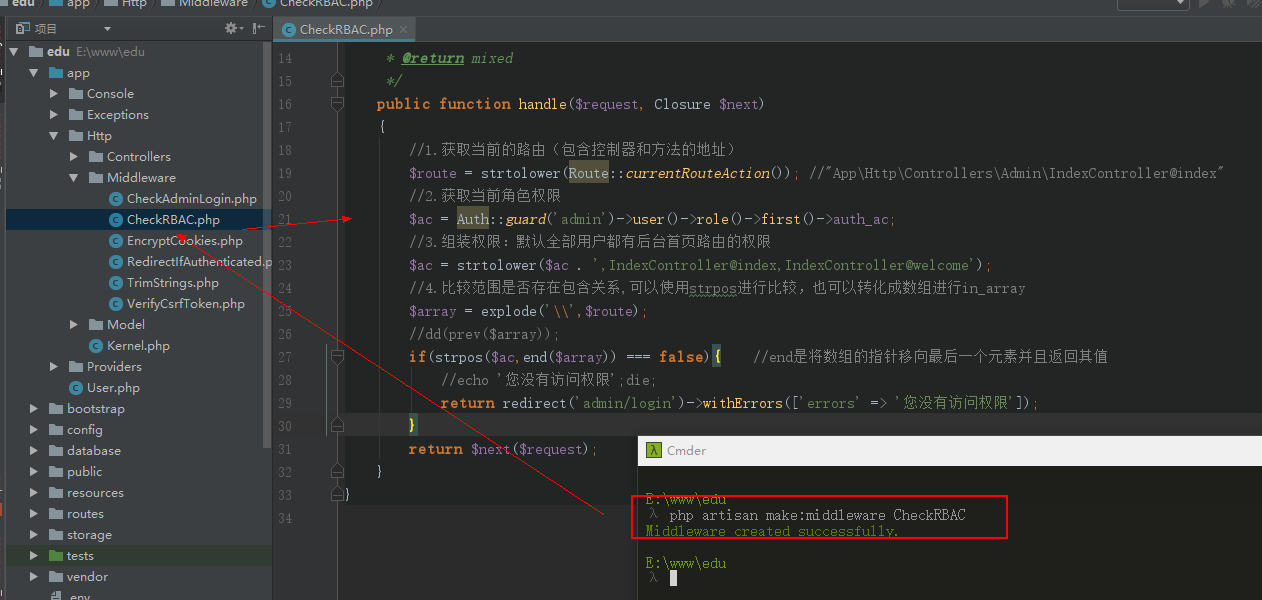Open Kernel.php file in the tree
Screen dimensions: 1262x600
pos(138,346)
